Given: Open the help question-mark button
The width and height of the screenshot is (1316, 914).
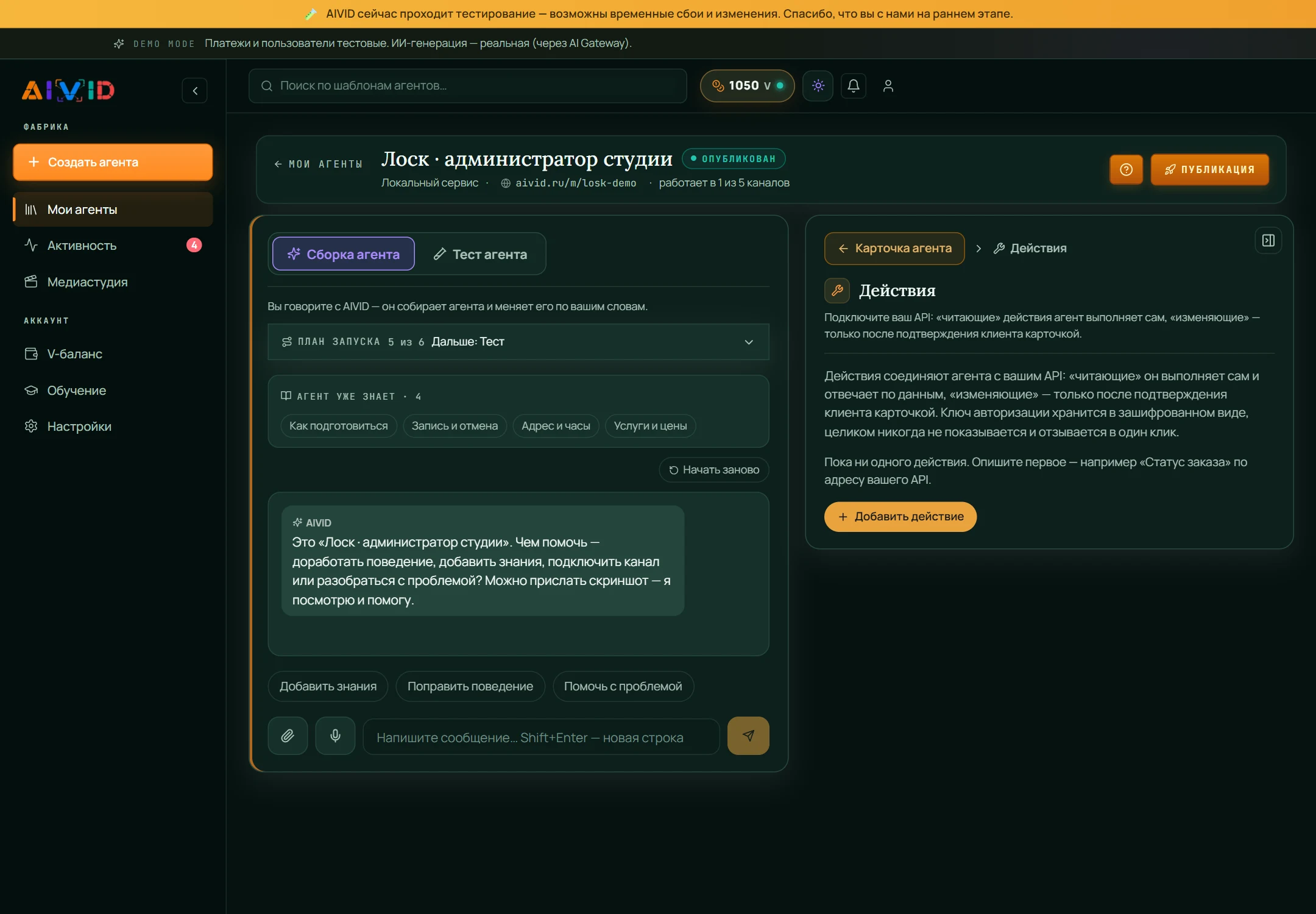Looking at the screenshot, I should pos(1126,169).
